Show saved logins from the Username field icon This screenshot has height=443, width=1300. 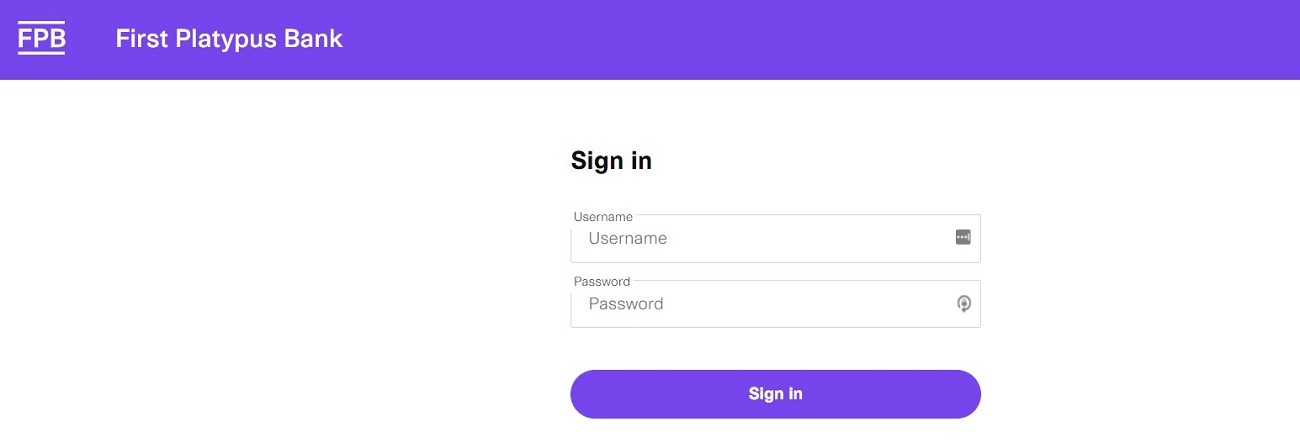pyautogui.click(x=963, y=237)
